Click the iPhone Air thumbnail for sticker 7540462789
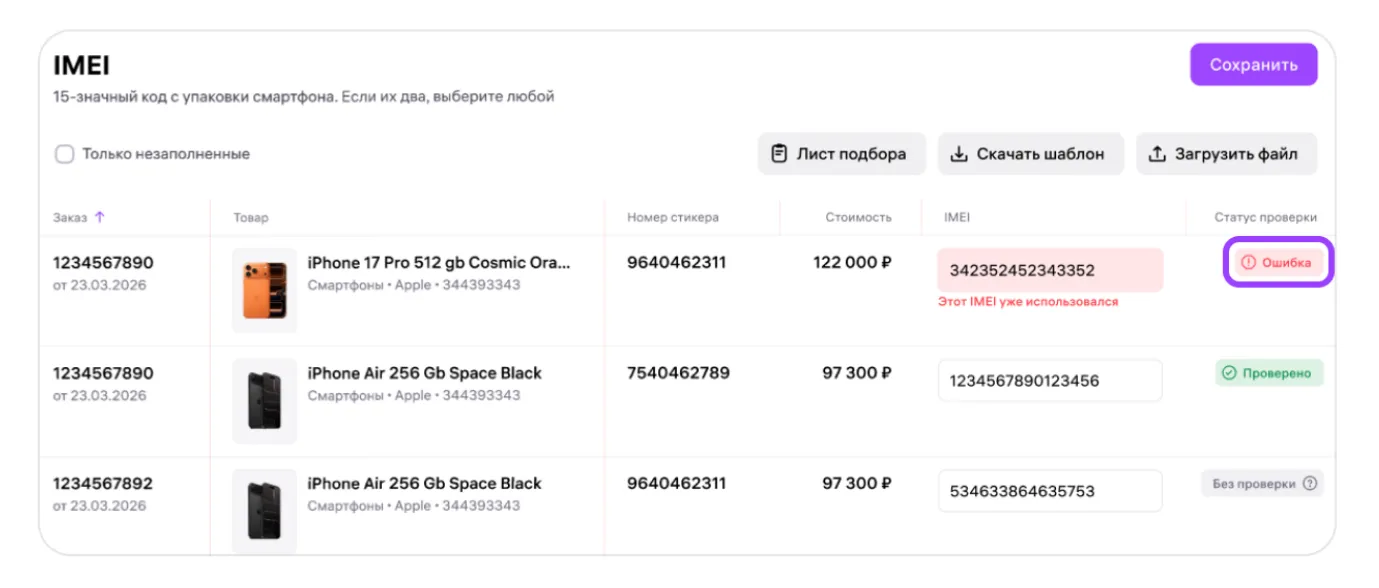The height and width of the screenshot is (588, 1379). [x=264, y=400]
